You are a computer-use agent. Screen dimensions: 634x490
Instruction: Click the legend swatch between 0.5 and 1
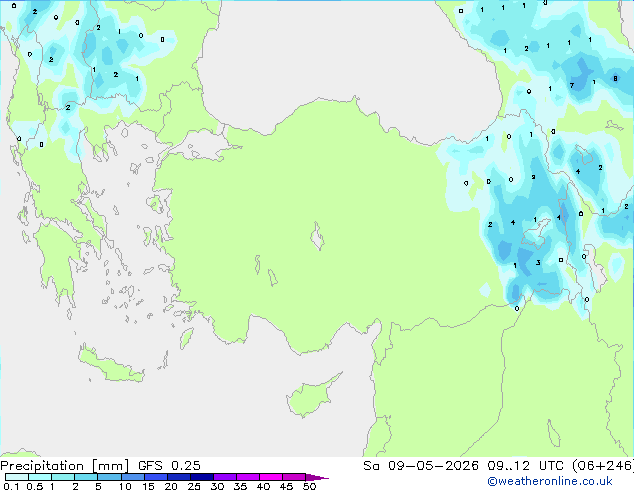(x=40, y=477)
